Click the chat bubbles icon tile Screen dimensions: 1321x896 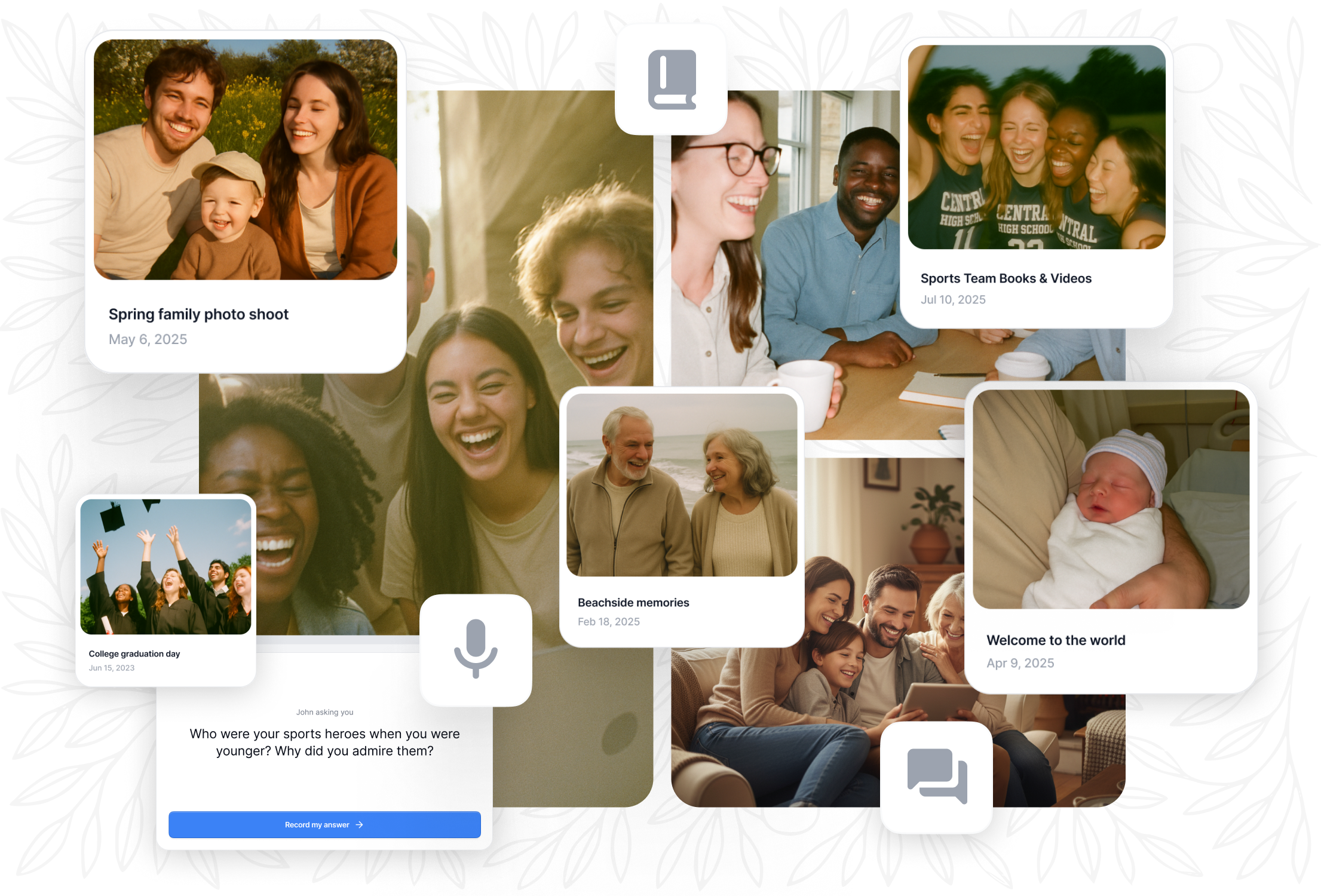(x=936, y=777)
